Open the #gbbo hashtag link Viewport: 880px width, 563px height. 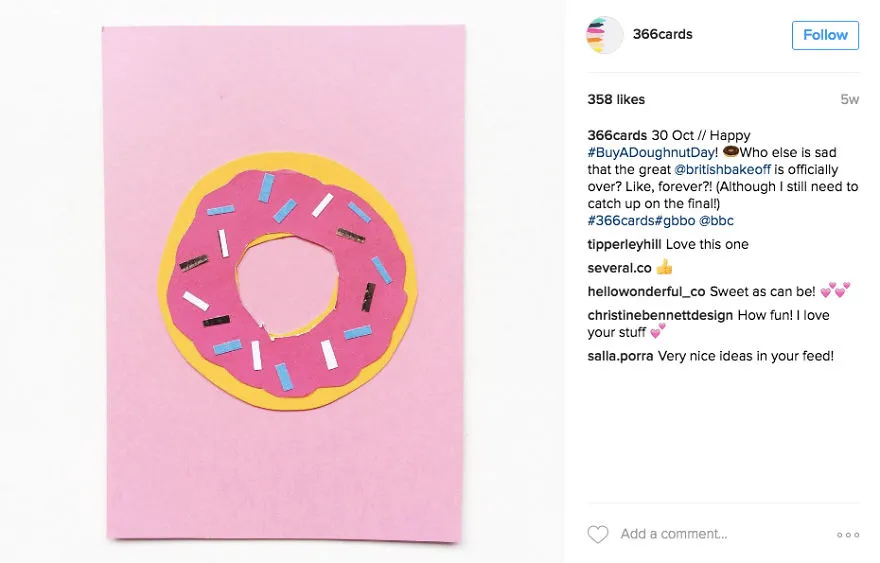pos(675,221)
